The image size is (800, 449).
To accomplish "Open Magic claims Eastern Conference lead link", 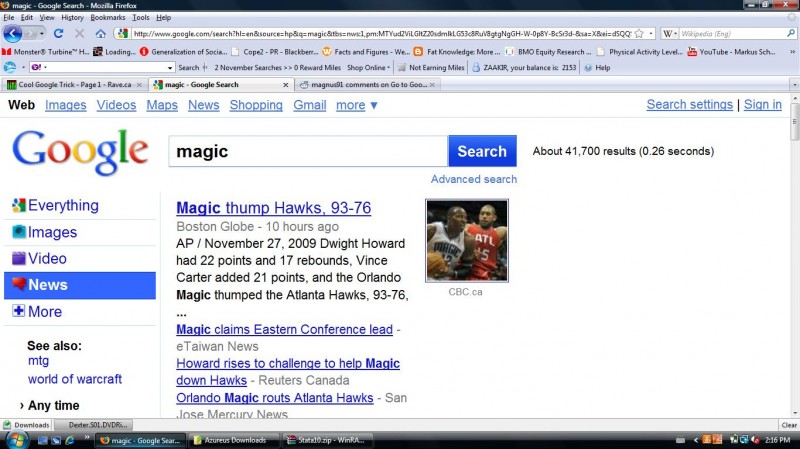I will [x=284, y=329].
